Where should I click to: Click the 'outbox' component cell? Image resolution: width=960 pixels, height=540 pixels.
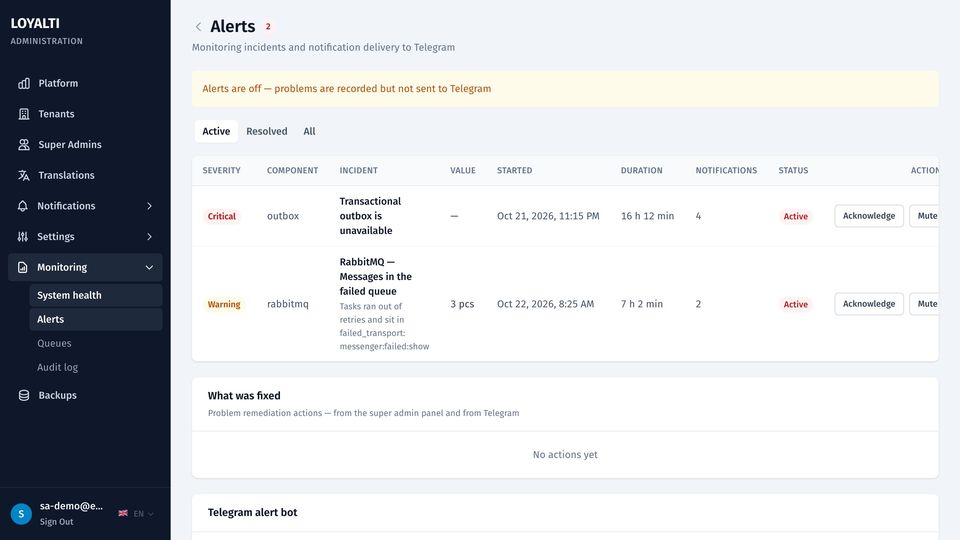[283, 216]
